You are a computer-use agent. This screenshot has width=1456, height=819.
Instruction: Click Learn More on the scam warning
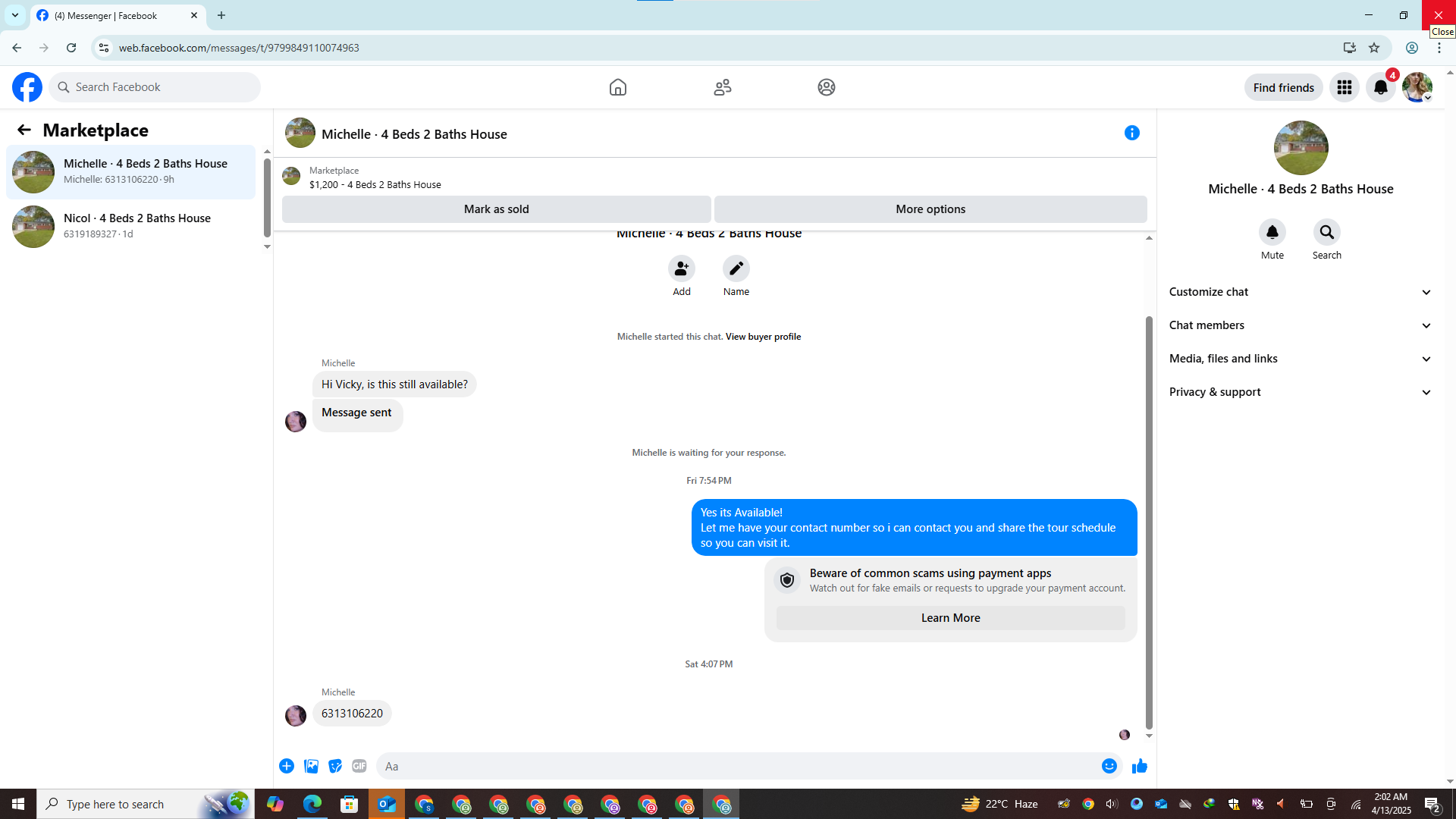[950, 618]
